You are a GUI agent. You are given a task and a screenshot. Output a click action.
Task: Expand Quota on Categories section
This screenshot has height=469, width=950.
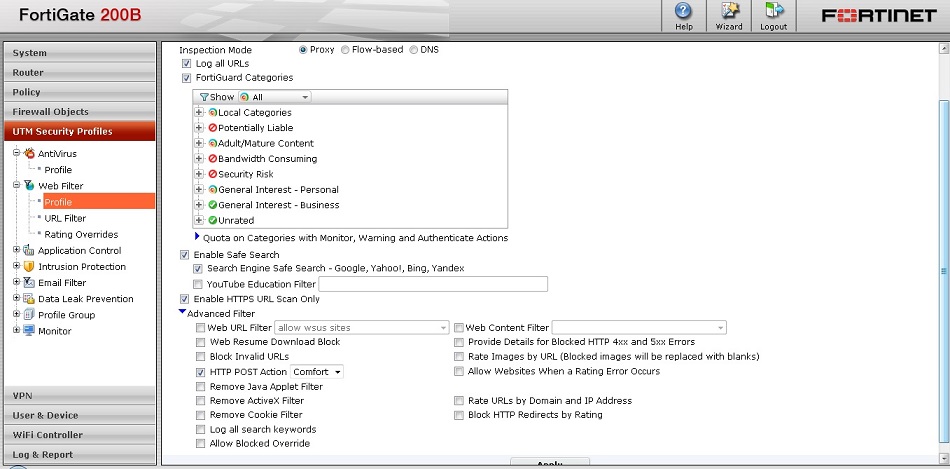click(198, 236)
